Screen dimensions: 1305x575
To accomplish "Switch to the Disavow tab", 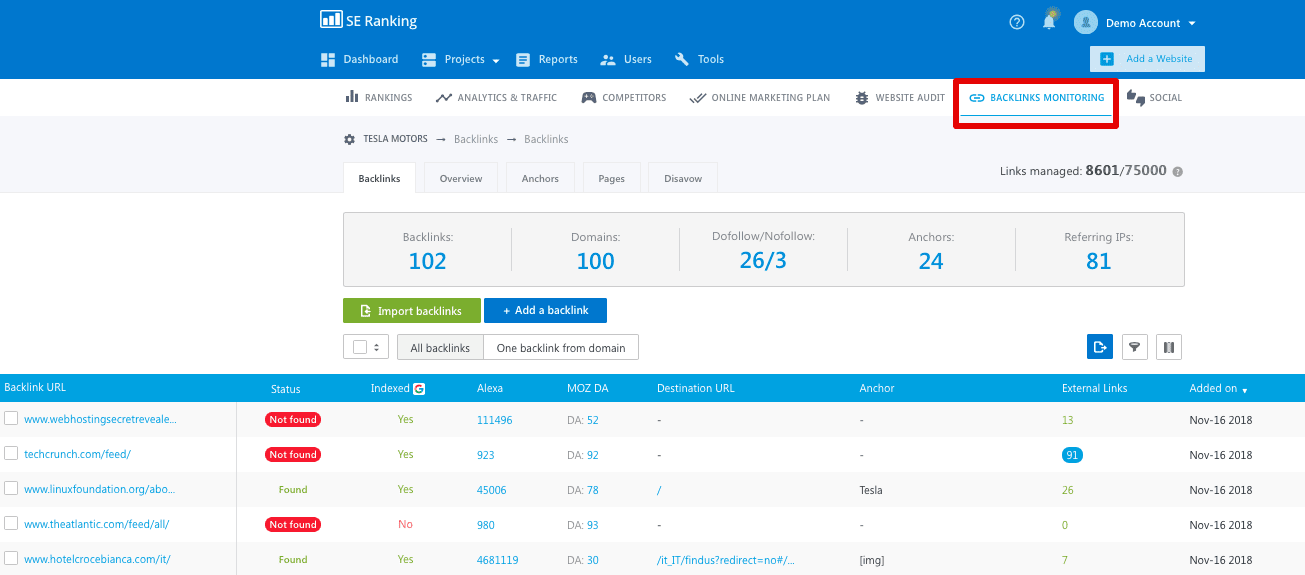I will [x=683, y=178].
